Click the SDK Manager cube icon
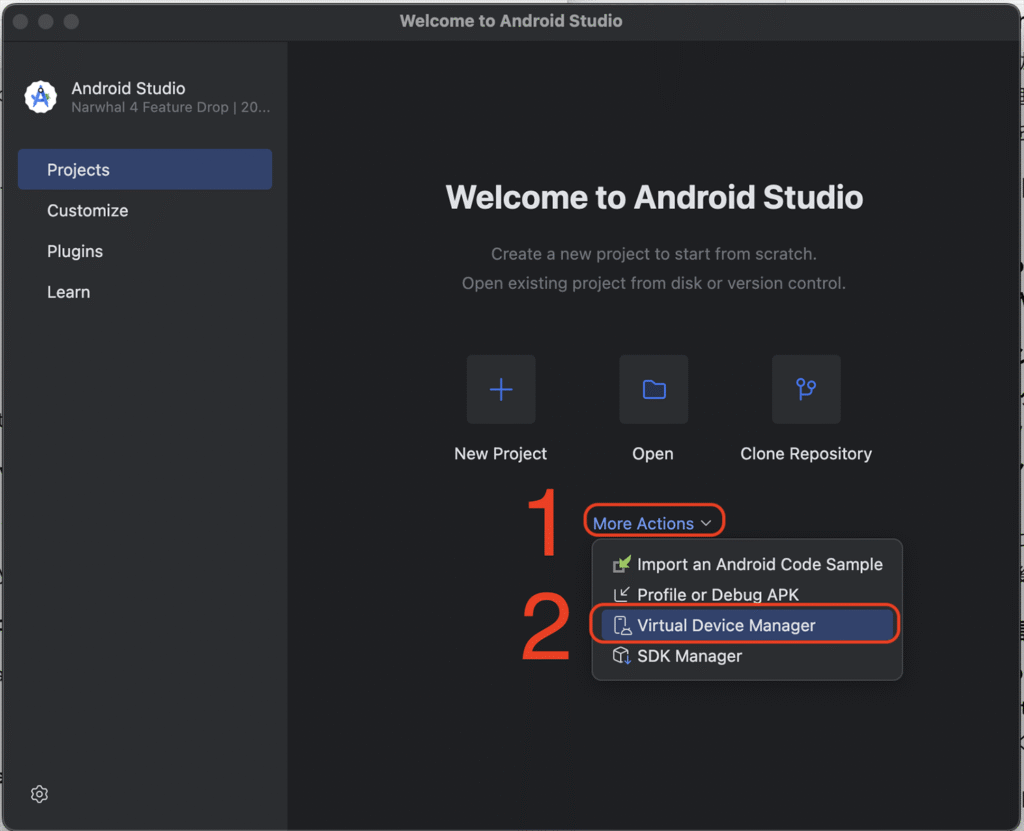The height and width of the screenshot is (831, 1024). (622, 656)
